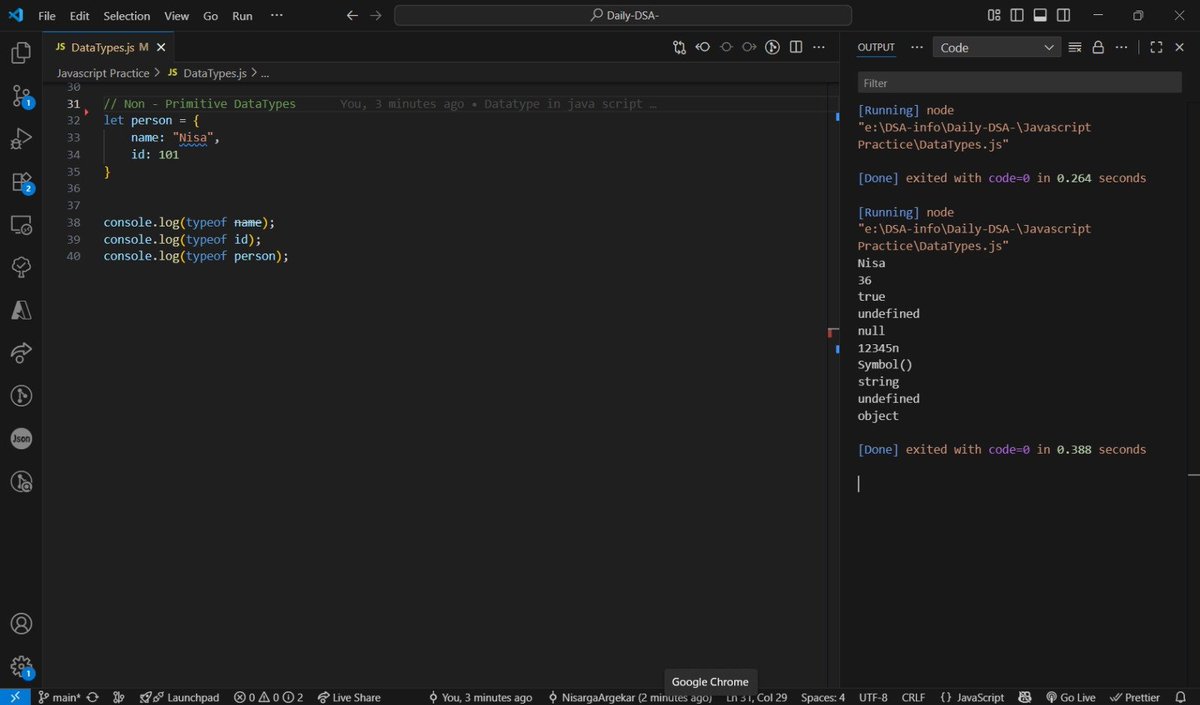Open the Source Control view
Image resolution: width=1200 pixels, height=705 pixels.
point(21,96)
